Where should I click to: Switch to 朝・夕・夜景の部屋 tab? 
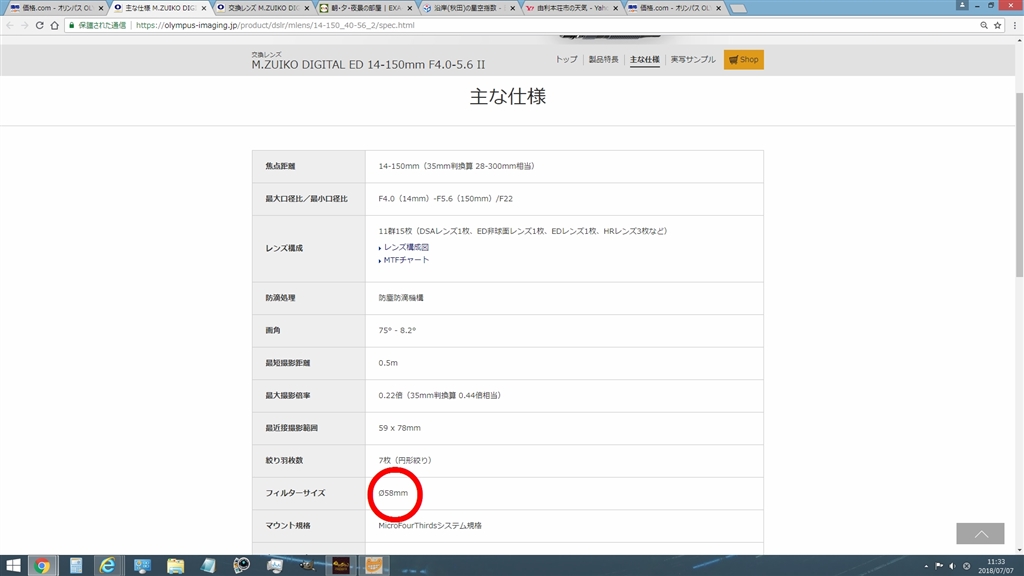point(364,8)
